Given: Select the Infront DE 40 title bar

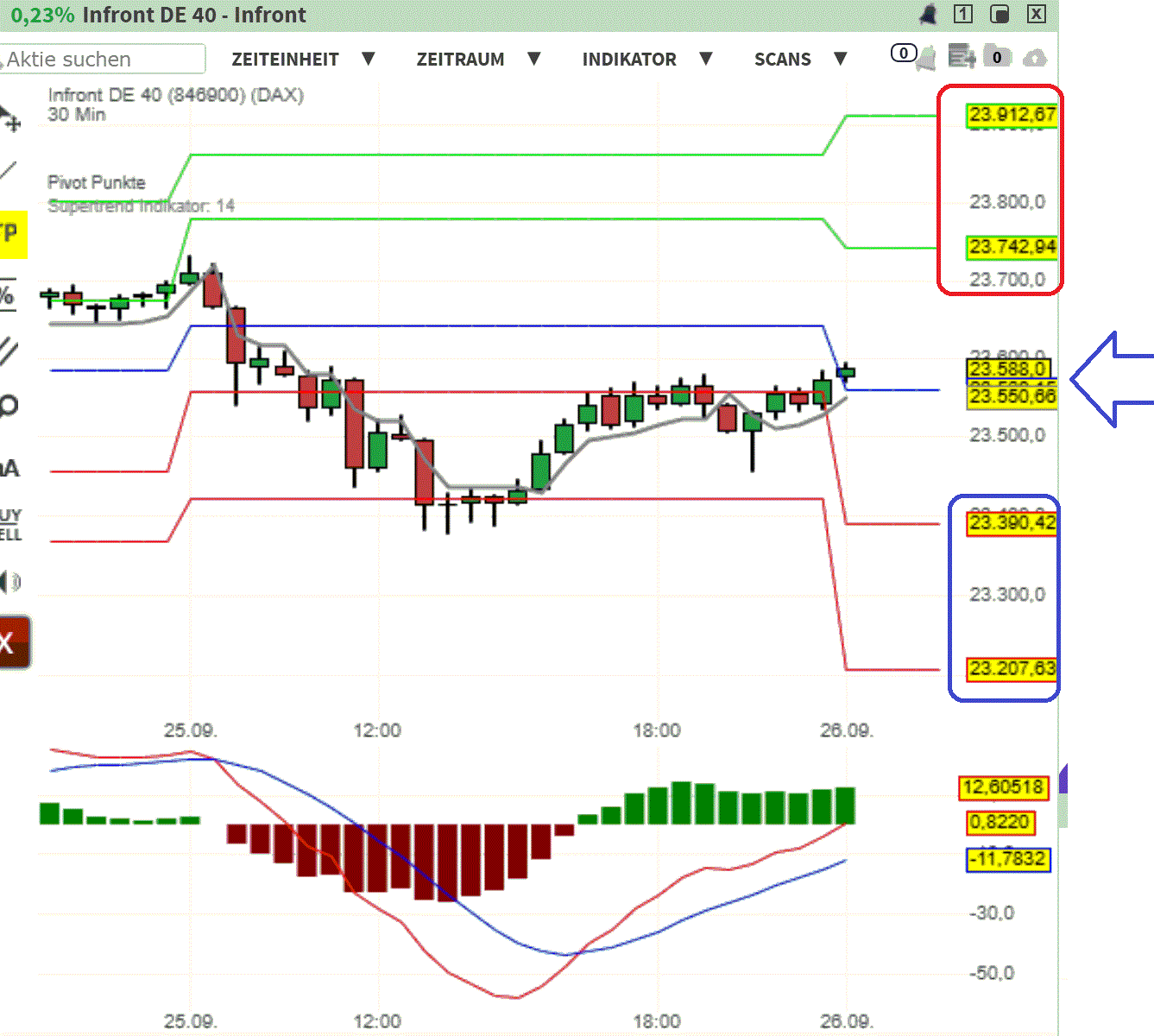Looking at the screenshot, I should click(x=194, y=15).
